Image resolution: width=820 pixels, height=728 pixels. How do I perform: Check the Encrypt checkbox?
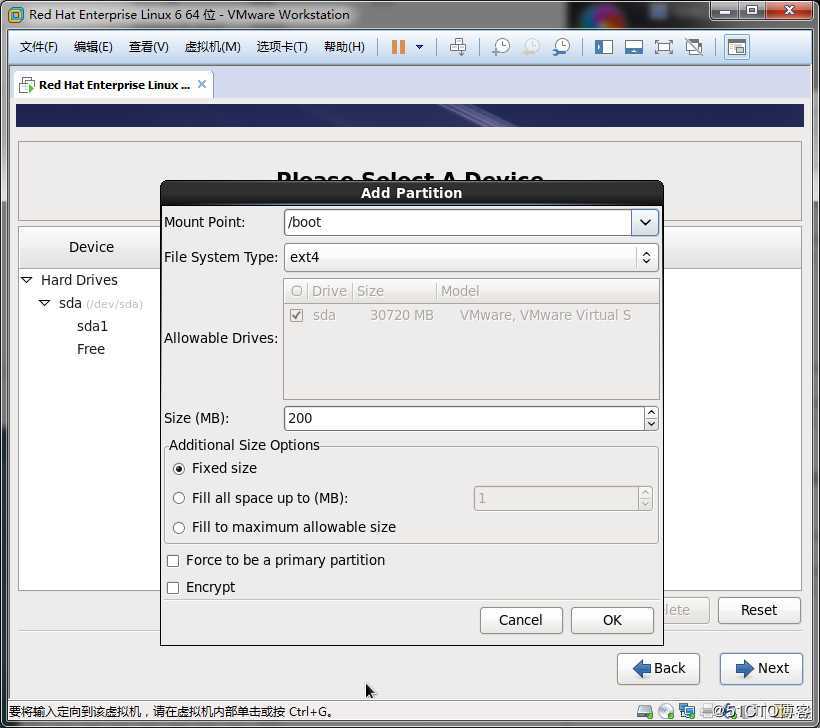click(173, 588)
